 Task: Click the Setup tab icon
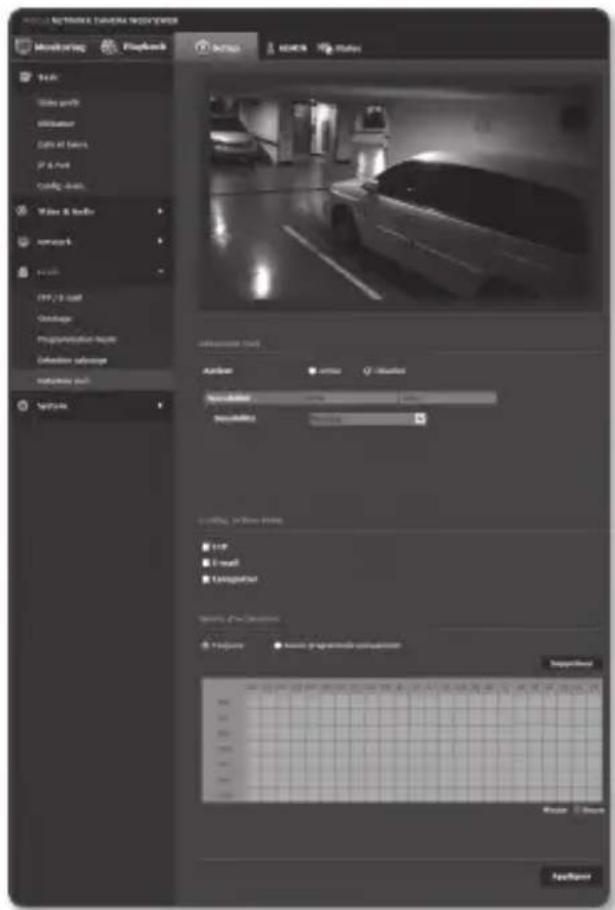click(202, 47)
